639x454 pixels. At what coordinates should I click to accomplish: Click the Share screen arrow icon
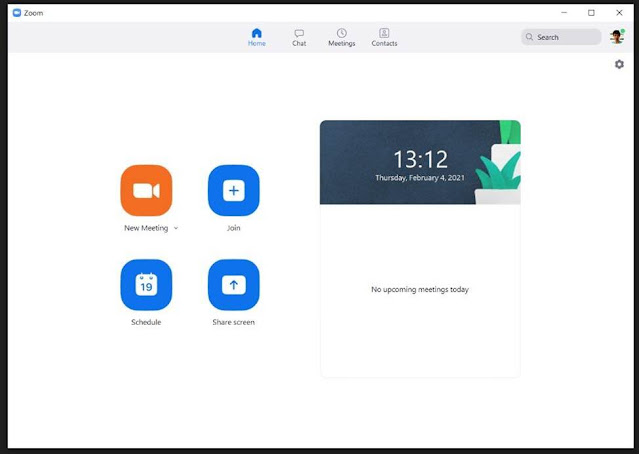point(234,285)
